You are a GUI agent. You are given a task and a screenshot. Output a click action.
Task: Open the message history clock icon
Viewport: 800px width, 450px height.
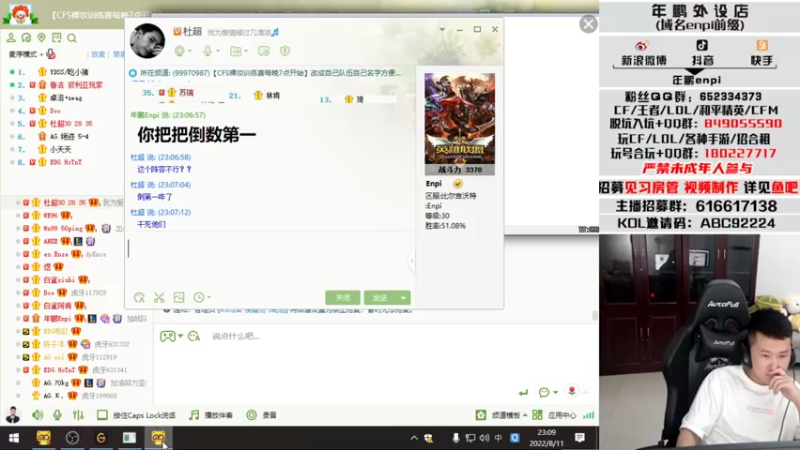pos(198,297)
